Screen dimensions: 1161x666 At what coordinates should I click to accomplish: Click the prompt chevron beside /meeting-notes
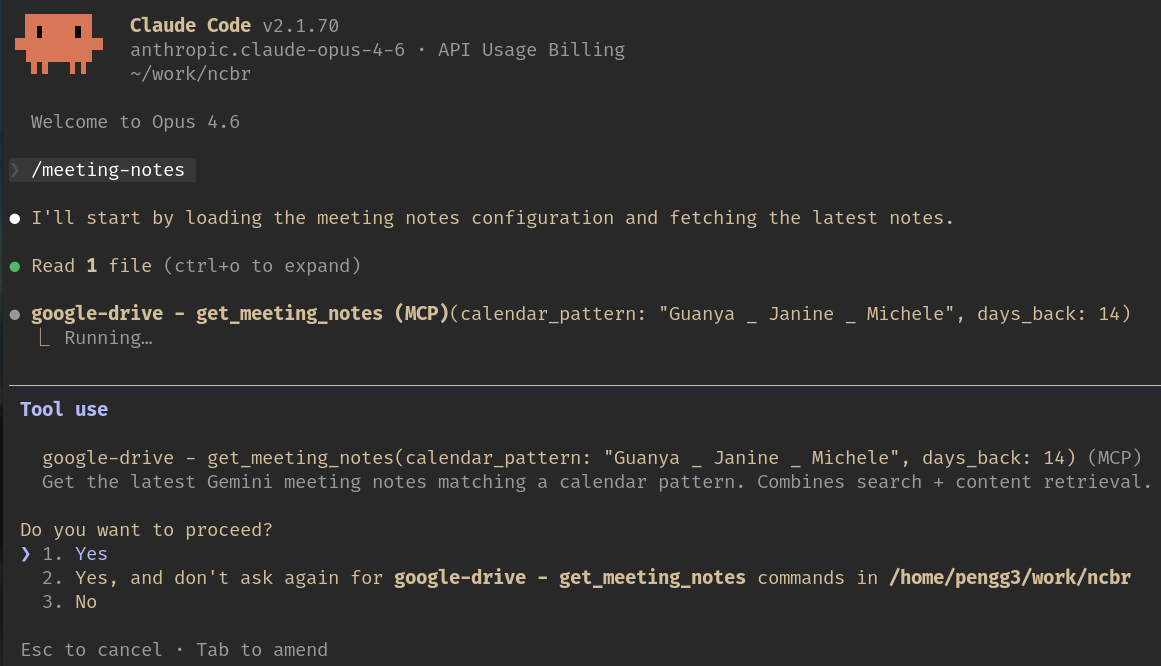point(15,170)
